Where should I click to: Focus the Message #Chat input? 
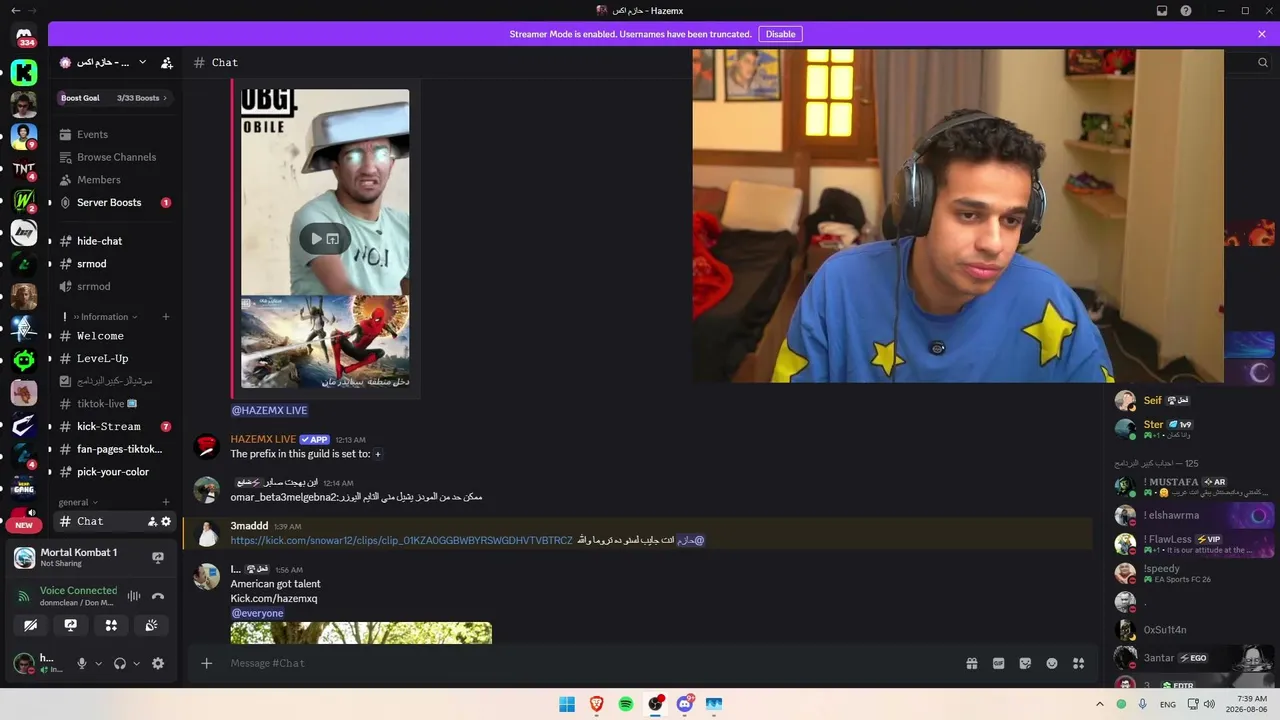(x=590, y=663)
